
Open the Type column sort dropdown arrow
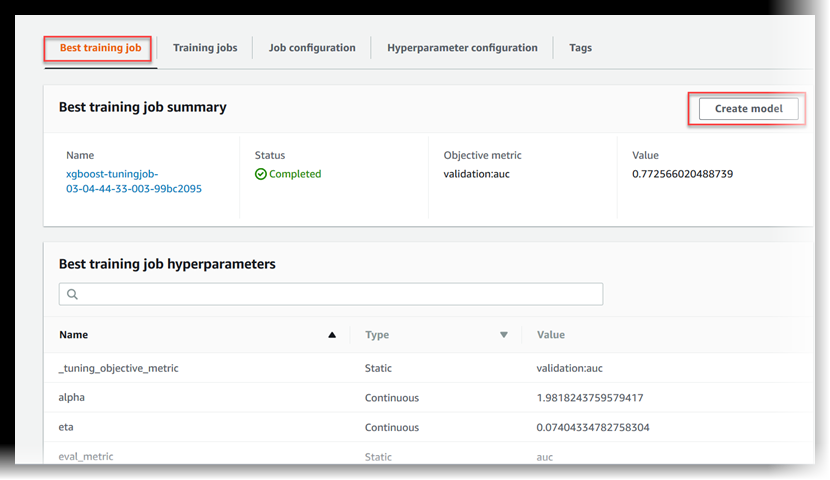click(x=504, y=336)
